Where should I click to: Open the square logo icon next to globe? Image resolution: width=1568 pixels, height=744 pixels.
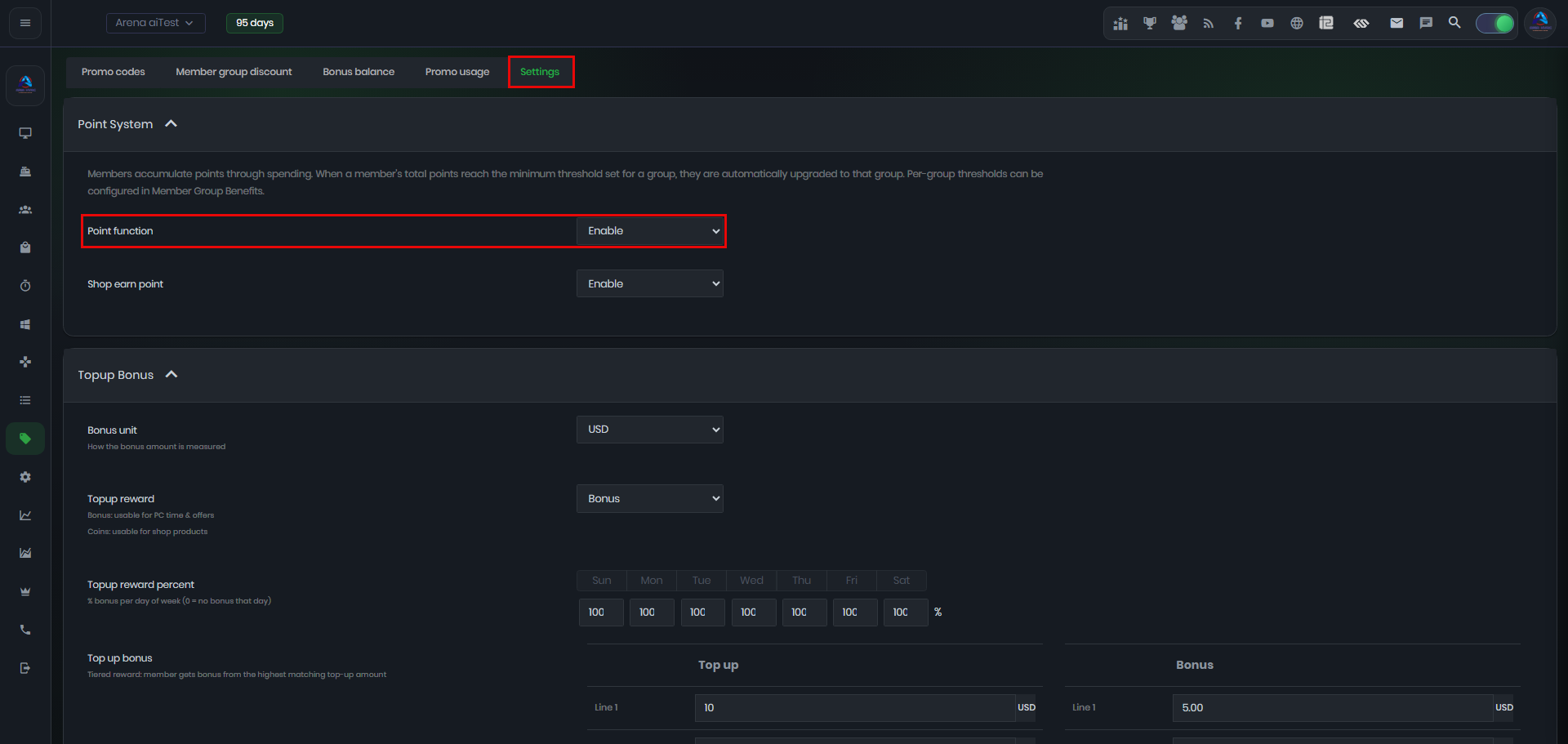[1326, 24]
